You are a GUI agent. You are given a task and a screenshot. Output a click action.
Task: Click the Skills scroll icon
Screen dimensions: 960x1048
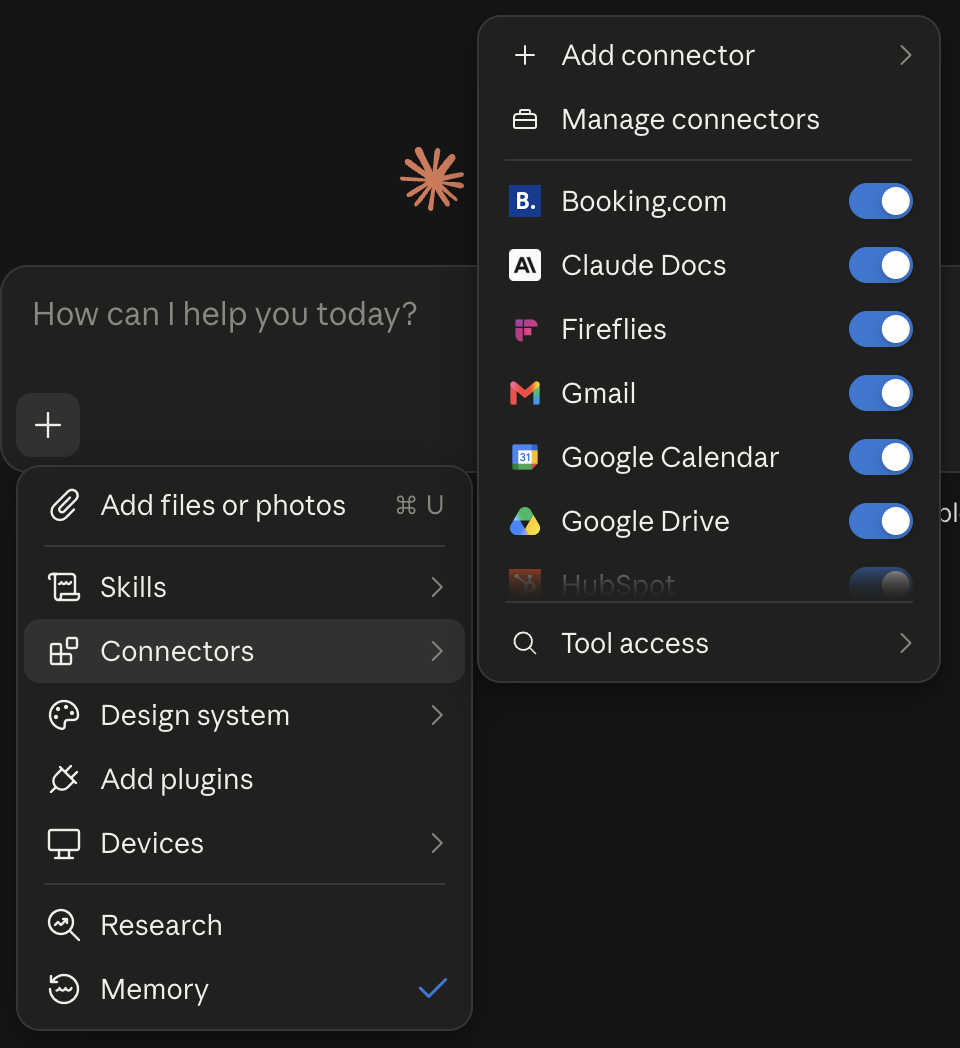[x=64, y=587]
